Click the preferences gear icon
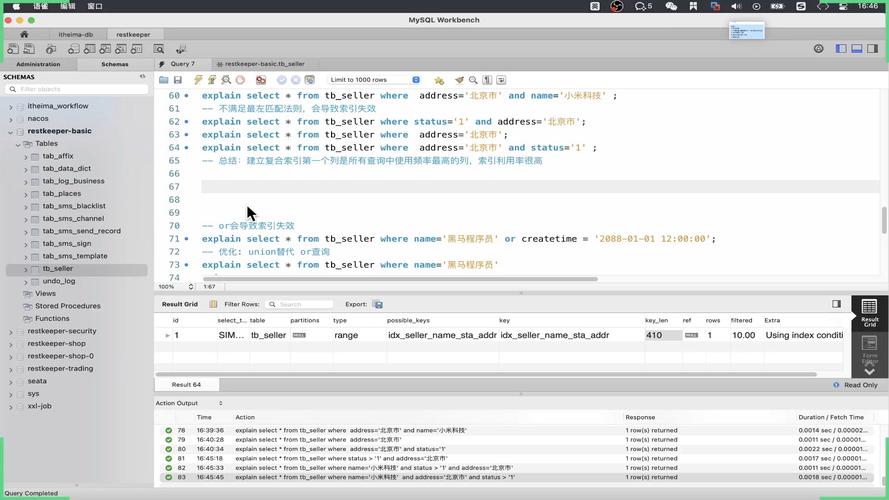The width and height of the screenshot is (889, 500). coord(819,49)
